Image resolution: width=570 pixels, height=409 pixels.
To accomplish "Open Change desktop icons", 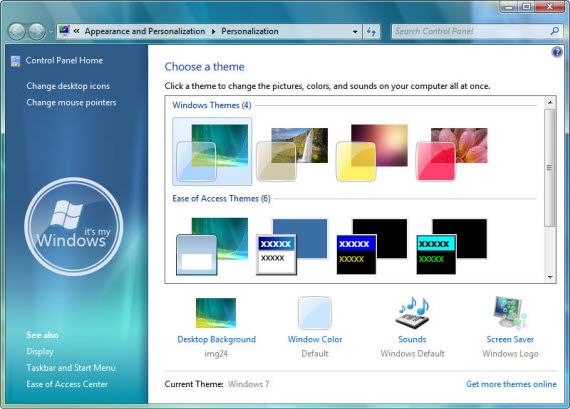I will coord(68,86).
